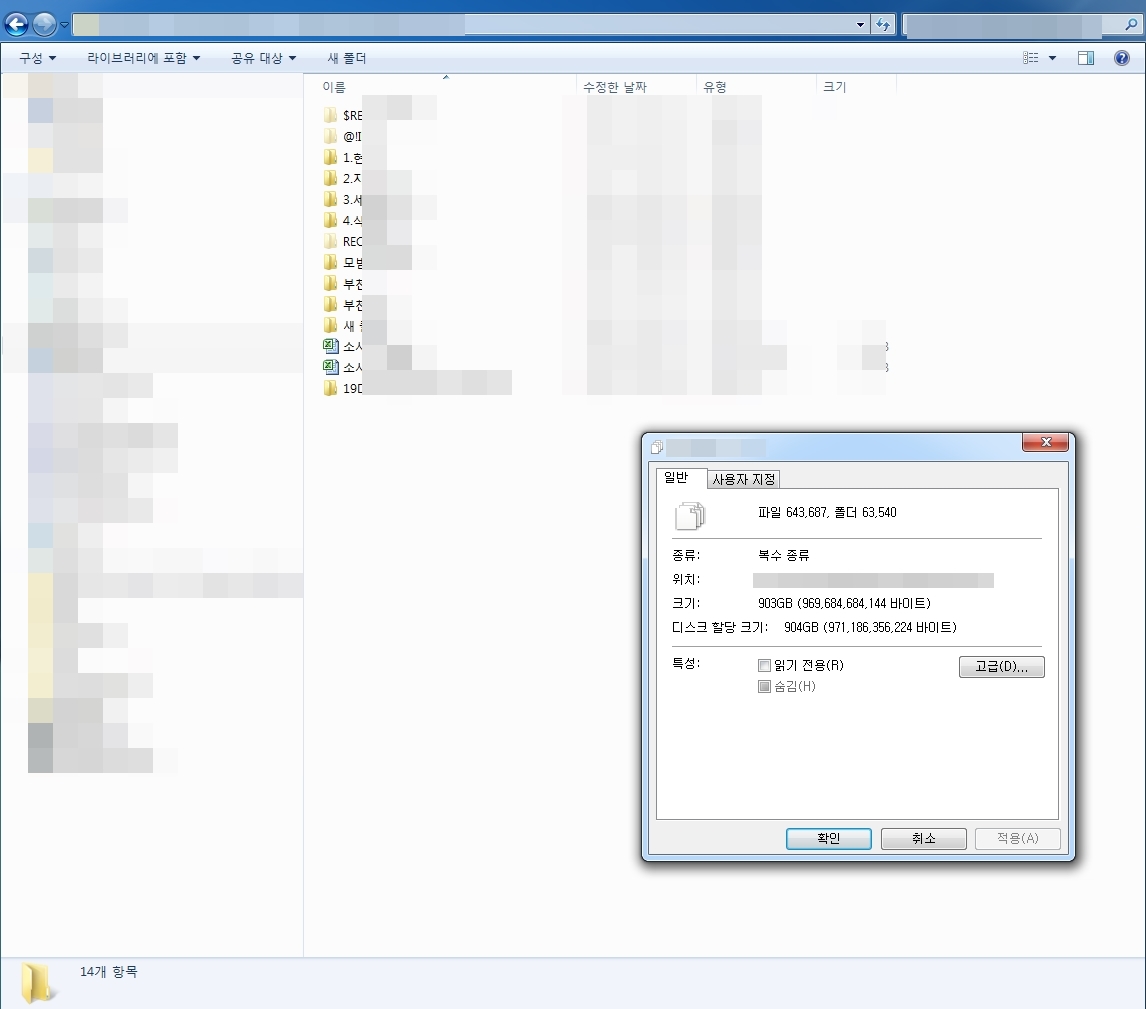The width and height of the screenshot is (1146, 1009).
Task: Select the @! folder icon
Action: tap(330, 136)
